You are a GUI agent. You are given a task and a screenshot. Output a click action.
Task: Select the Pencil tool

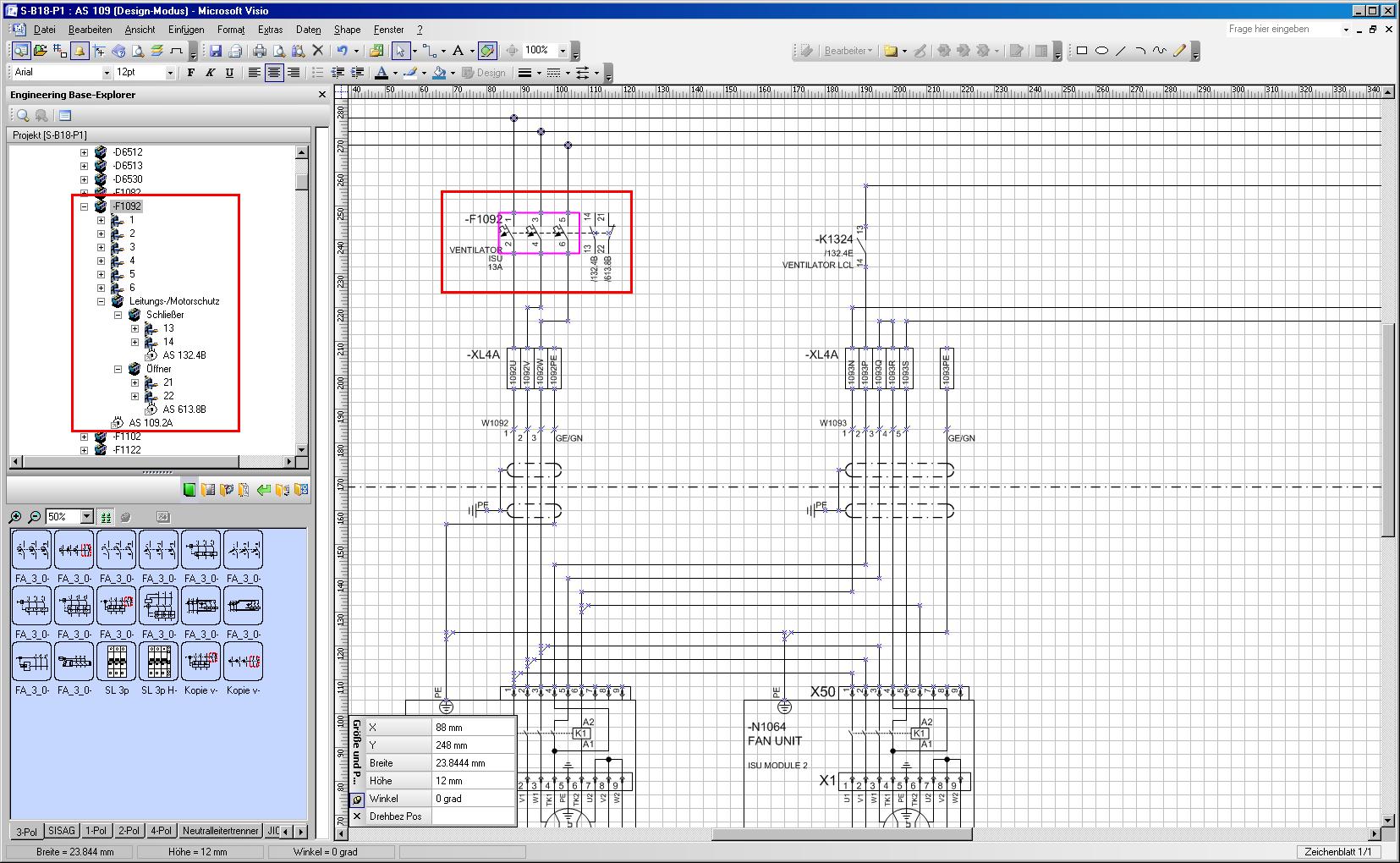coord(1179,51)
